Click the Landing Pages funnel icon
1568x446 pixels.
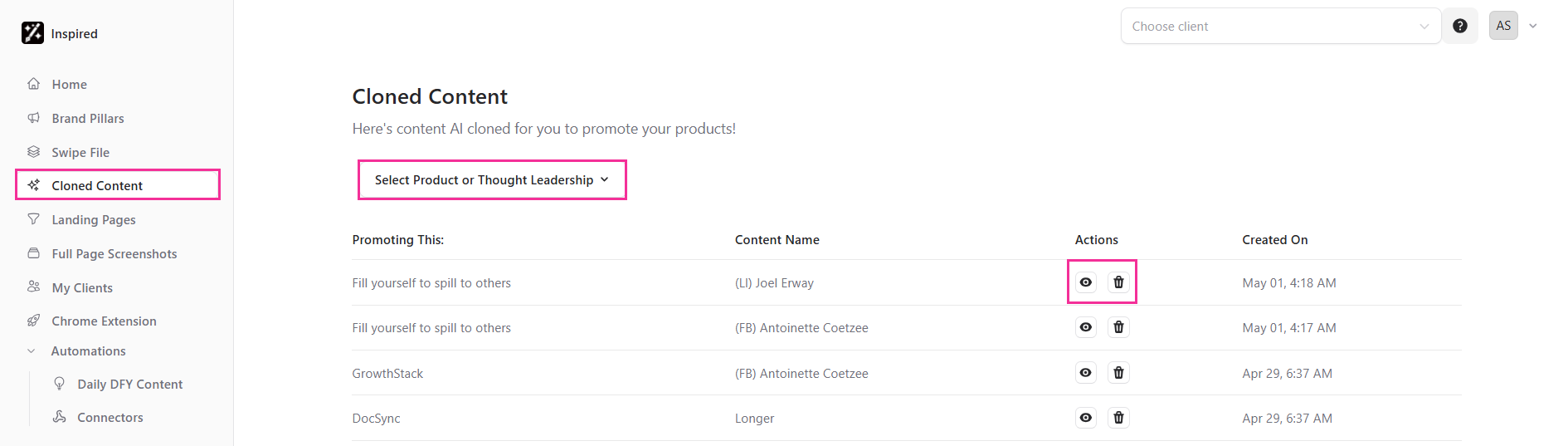pos(34,219)
